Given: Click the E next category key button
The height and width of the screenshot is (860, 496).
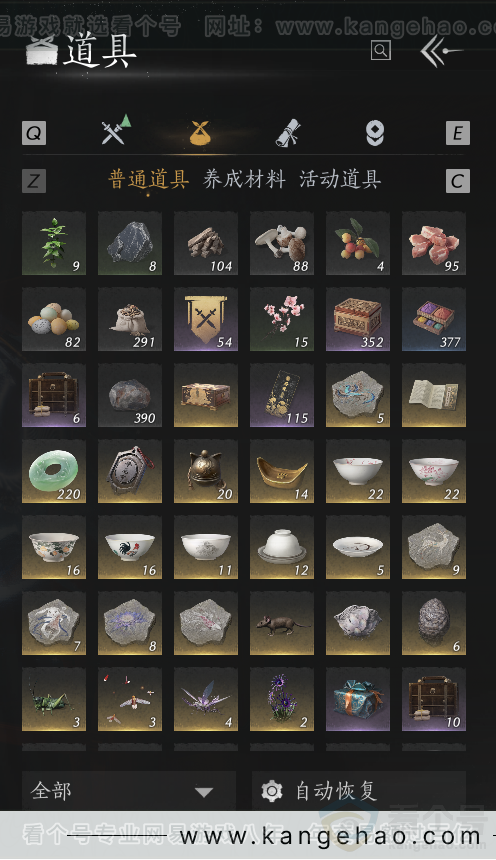Looking at the screenshot, I should (x=458, y=133).
